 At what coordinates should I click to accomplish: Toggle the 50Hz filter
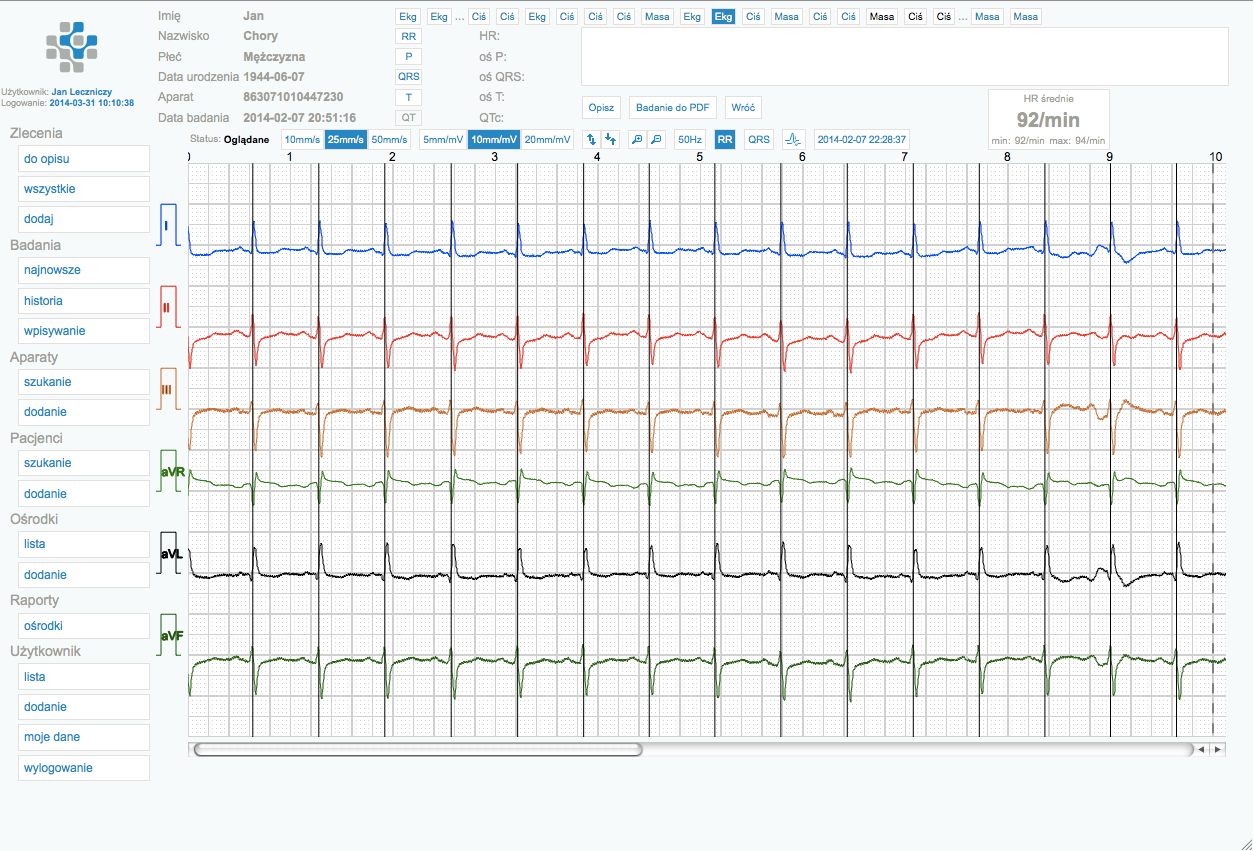pyautogui.click(x=689, y=139)
